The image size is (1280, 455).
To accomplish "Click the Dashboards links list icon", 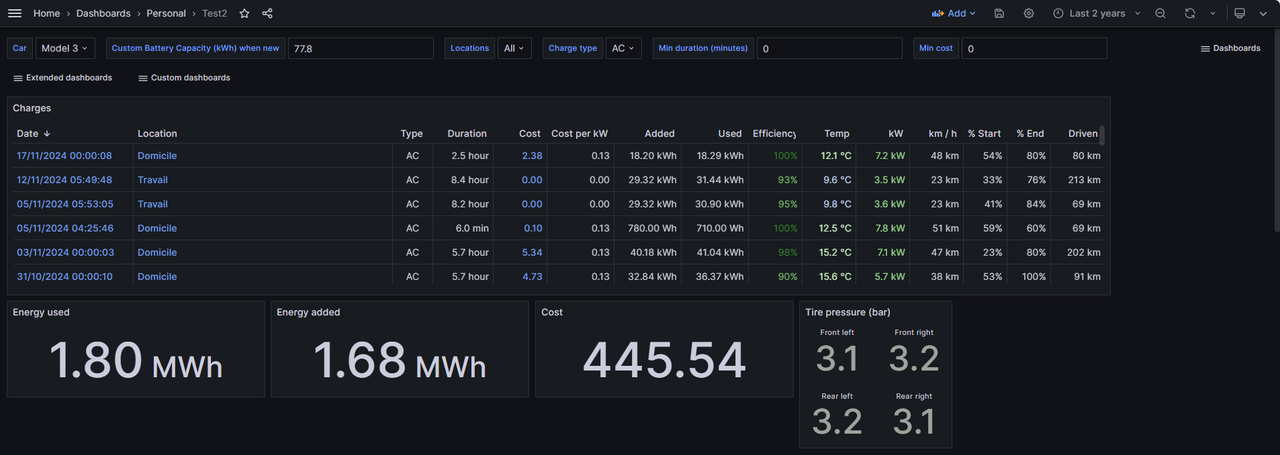I will (1205, 48).
